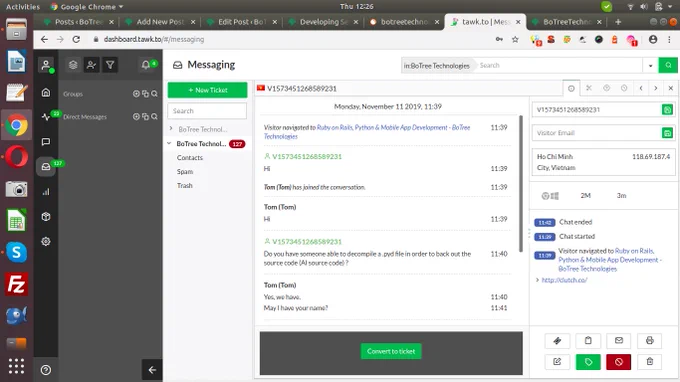Select the scissors tab in details panel
Viewport: 680px width, 382px height.
(589, 88)
